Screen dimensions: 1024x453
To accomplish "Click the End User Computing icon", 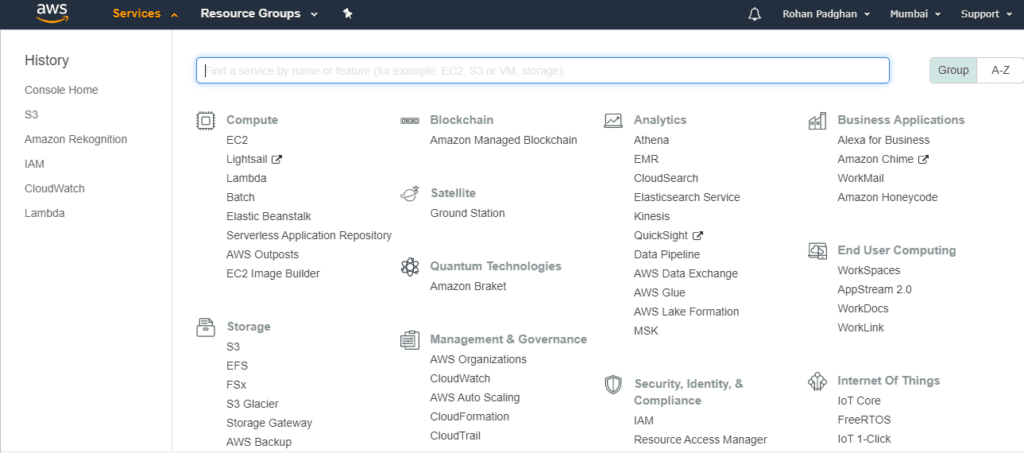I will (818, 251).
